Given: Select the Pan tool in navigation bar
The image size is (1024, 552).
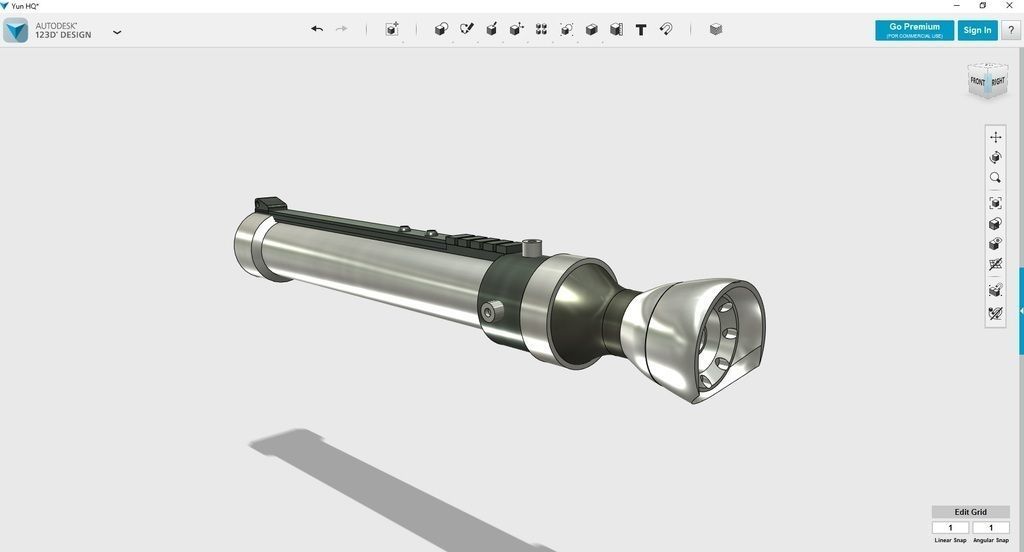Looking at the screenshot, I should [995, 137].
